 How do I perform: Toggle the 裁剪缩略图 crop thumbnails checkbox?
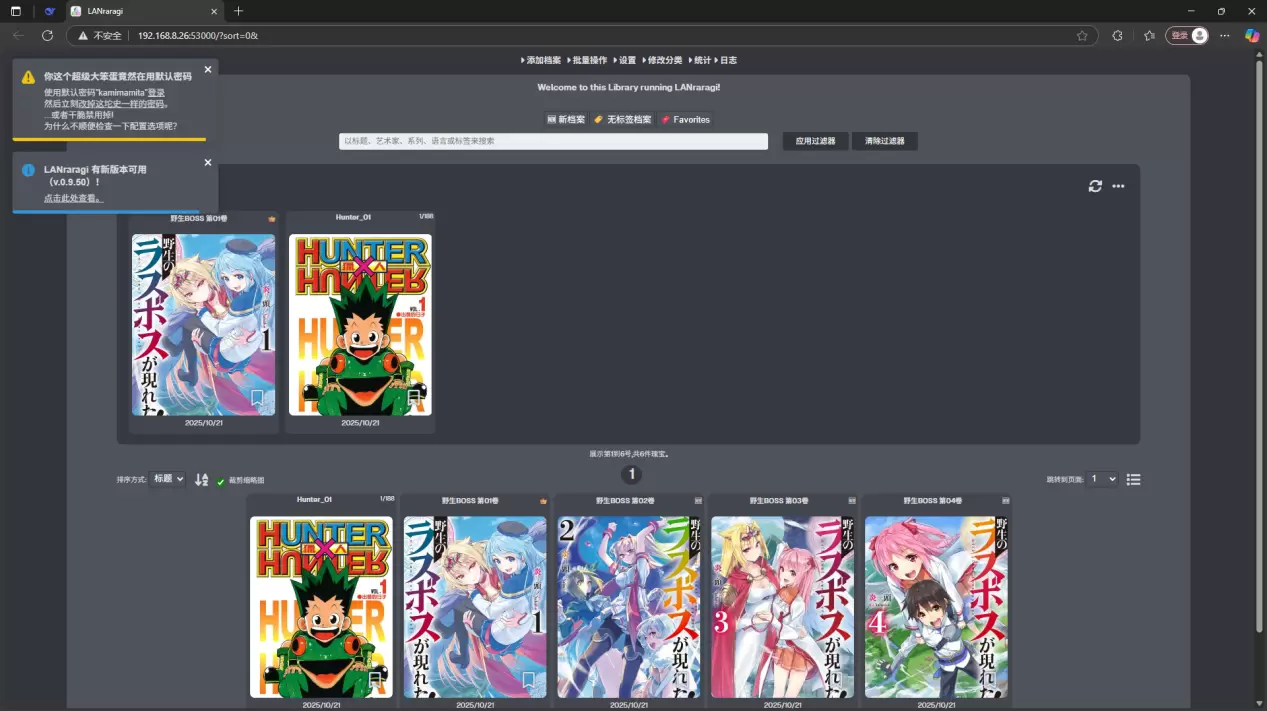pyautogui.click(x=221, y=481)
